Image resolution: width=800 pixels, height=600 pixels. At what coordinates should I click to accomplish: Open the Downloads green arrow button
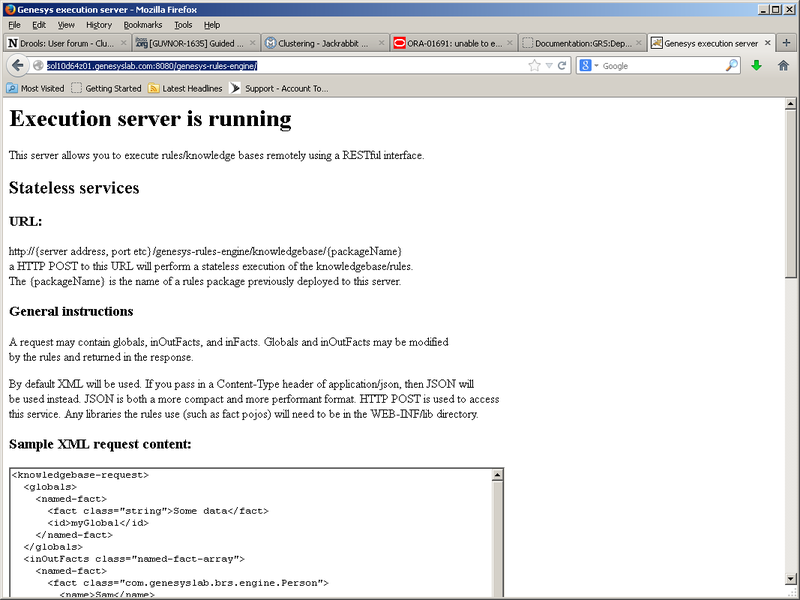[757, 65]
